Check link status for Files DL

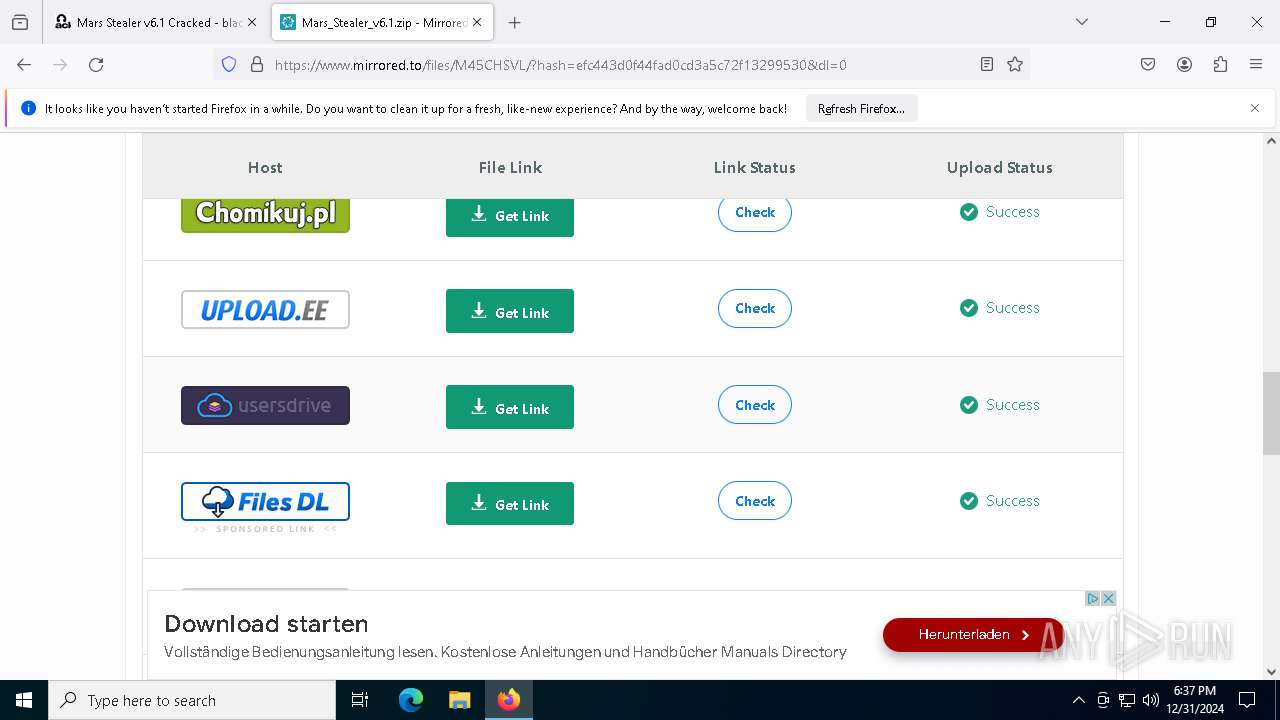pos(755,501)
